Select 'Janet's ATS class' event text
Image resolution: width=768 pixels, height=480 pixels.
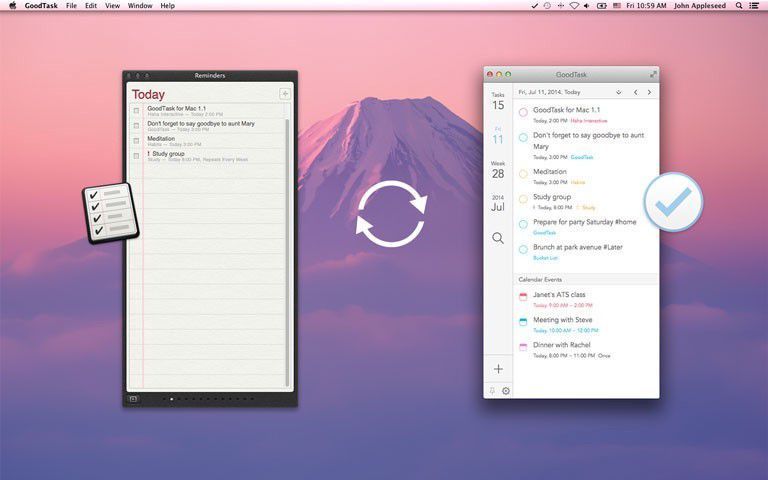[x=559, y=294]
